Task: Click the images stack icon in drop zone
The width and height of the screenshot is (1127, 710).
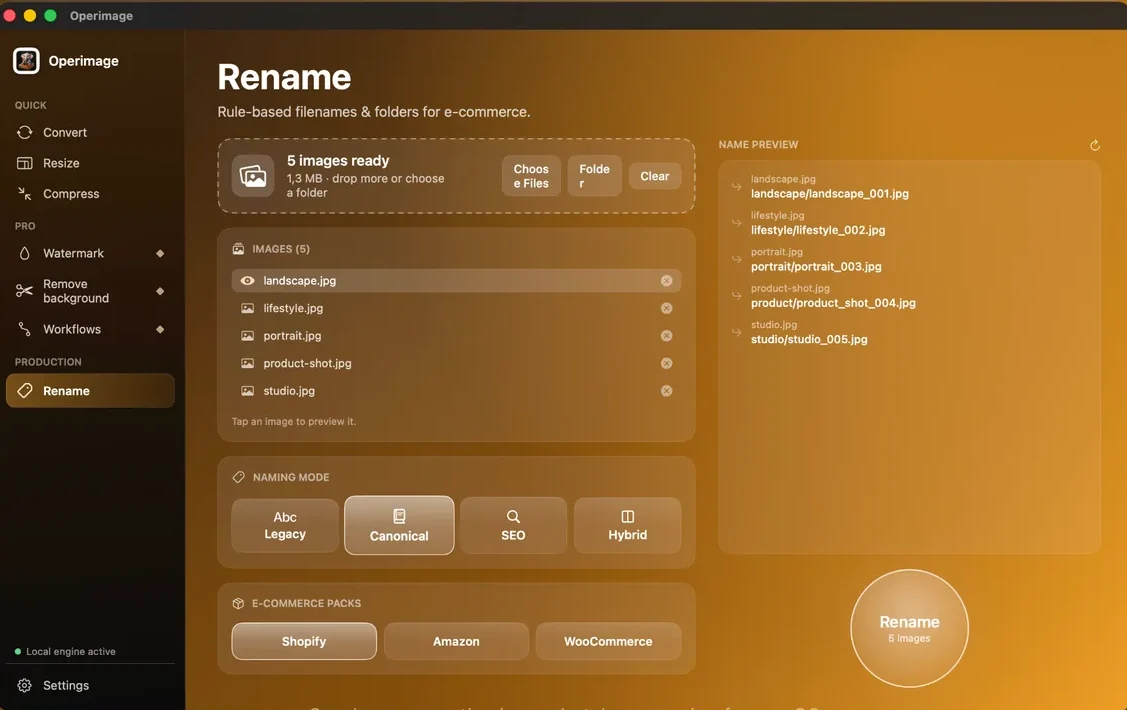Action: point(253,176)
